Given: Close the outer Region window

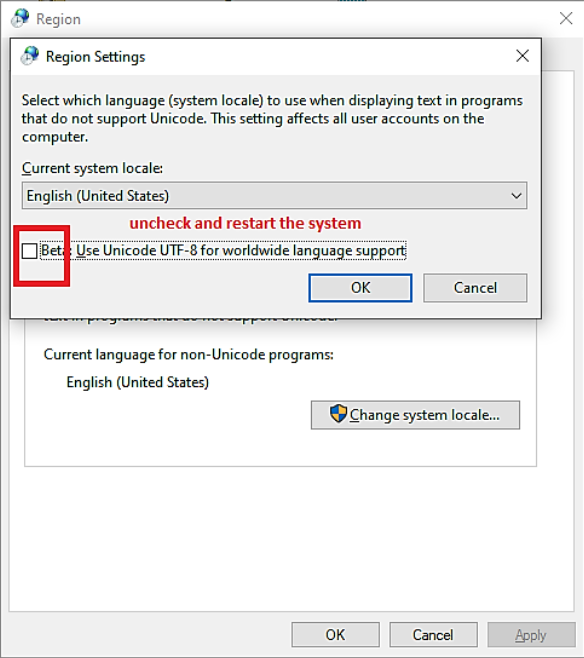Looking at the screenshot, I should (x=566, y=18).
